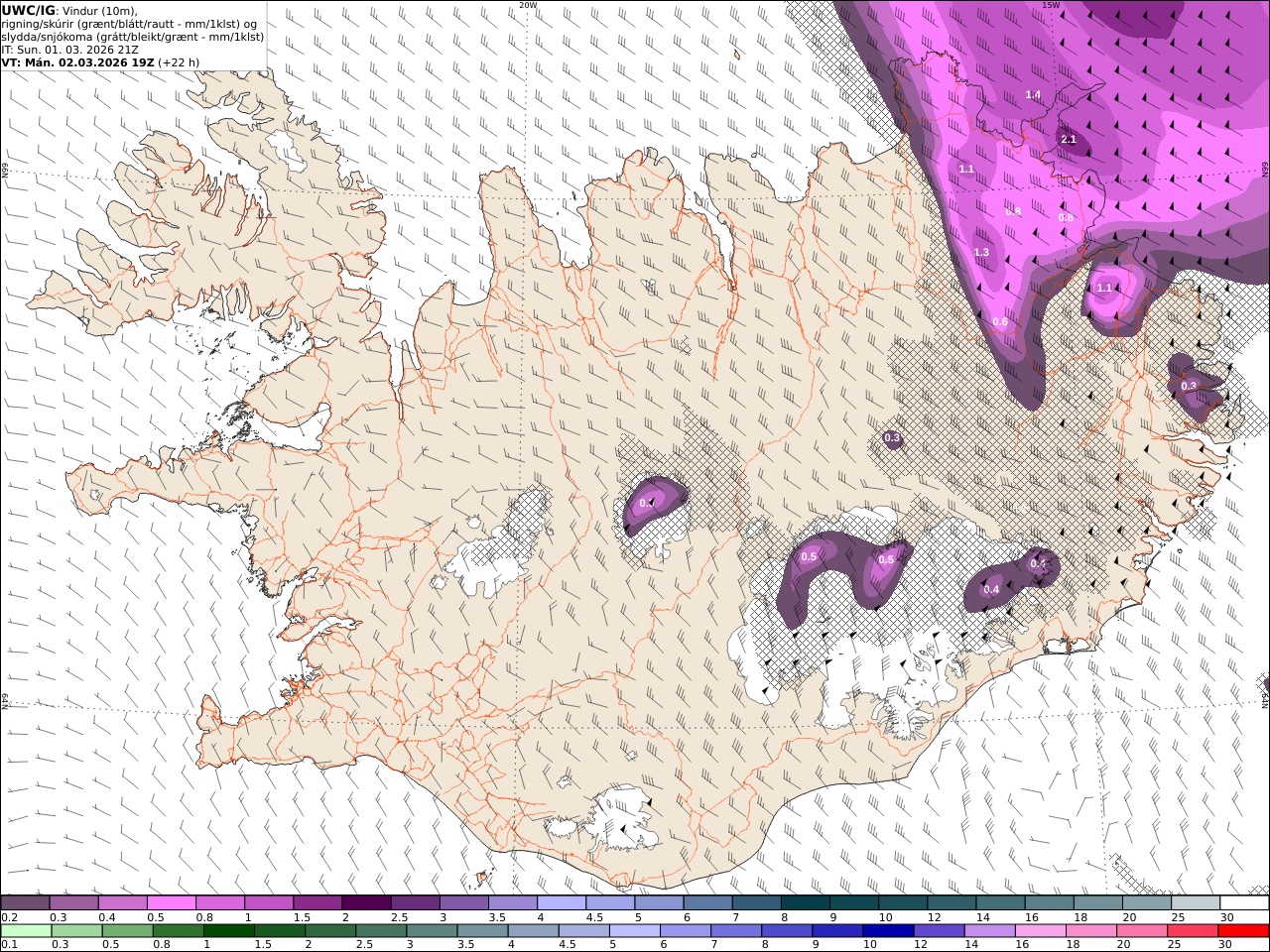Viewport: 1270px width, 952px height.
Task: Select the dull purple 0.2–0.3 snow legend swatch
Action: [25, 903]
